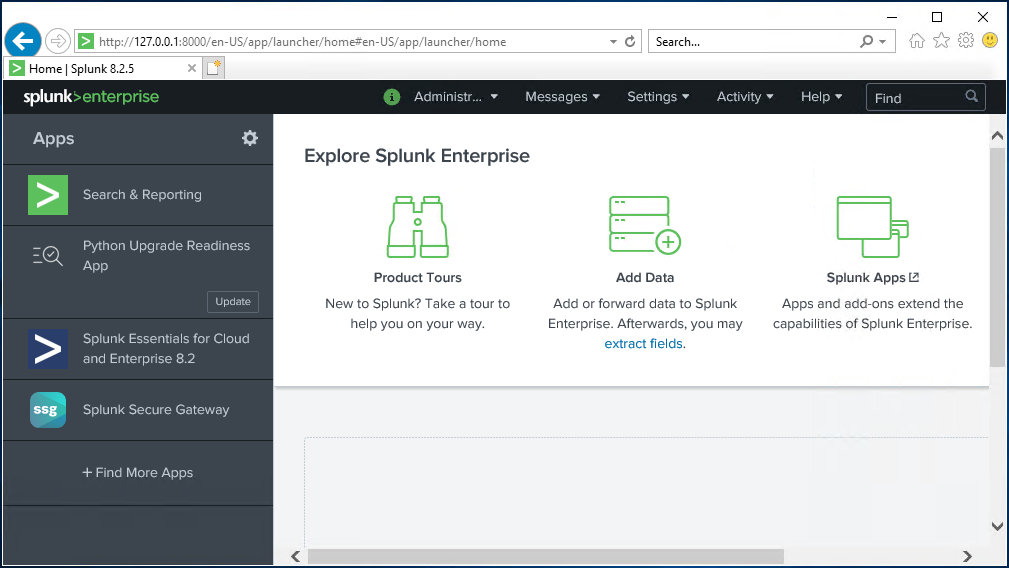The image size is (1009, 568).
Task: Open the Activity menu
Action: pyautogui.click(x=745, y=96)
